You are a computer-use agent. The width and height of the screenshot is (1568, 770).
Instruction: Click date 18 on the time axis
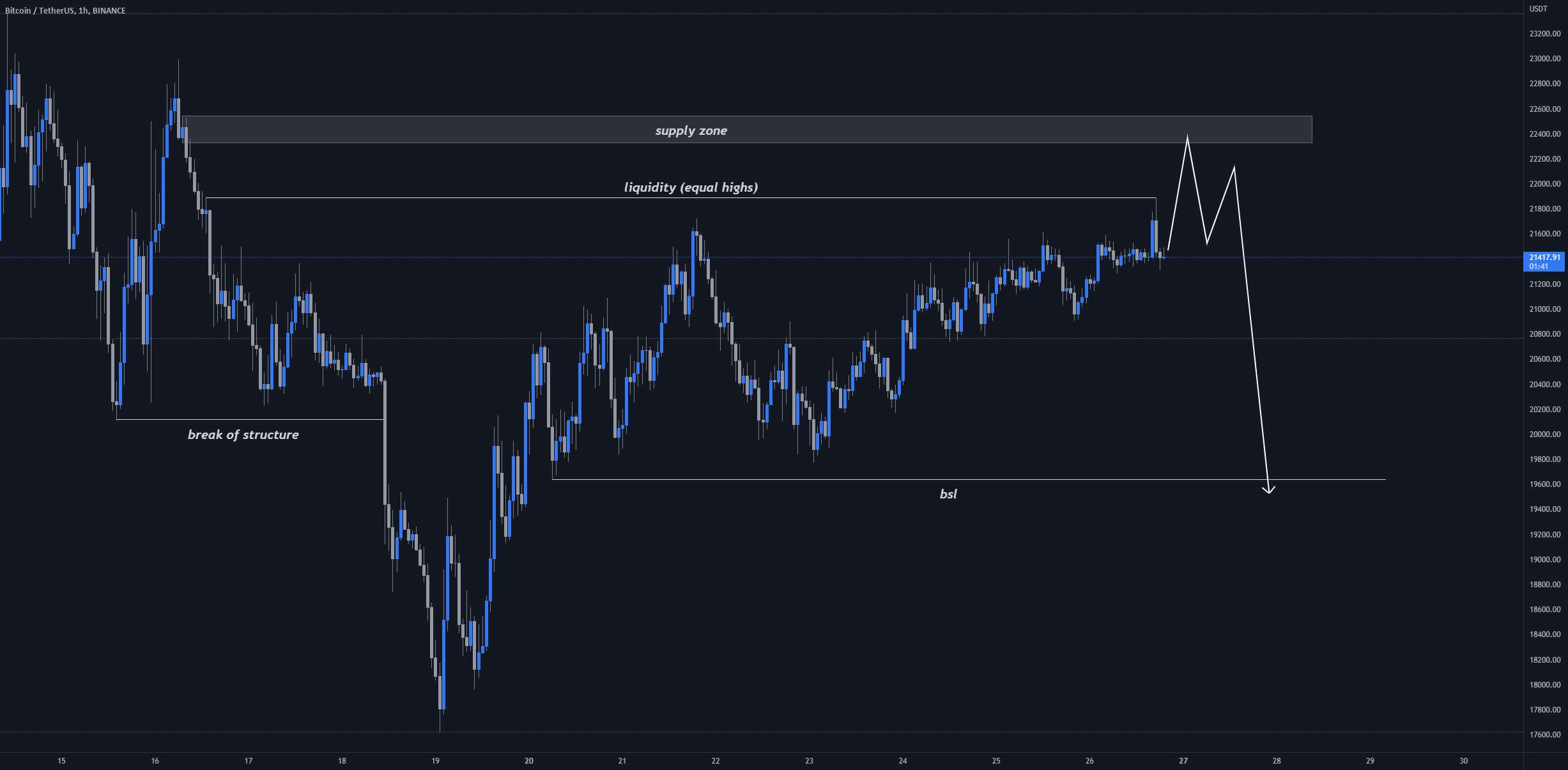(x=342, y=761)
